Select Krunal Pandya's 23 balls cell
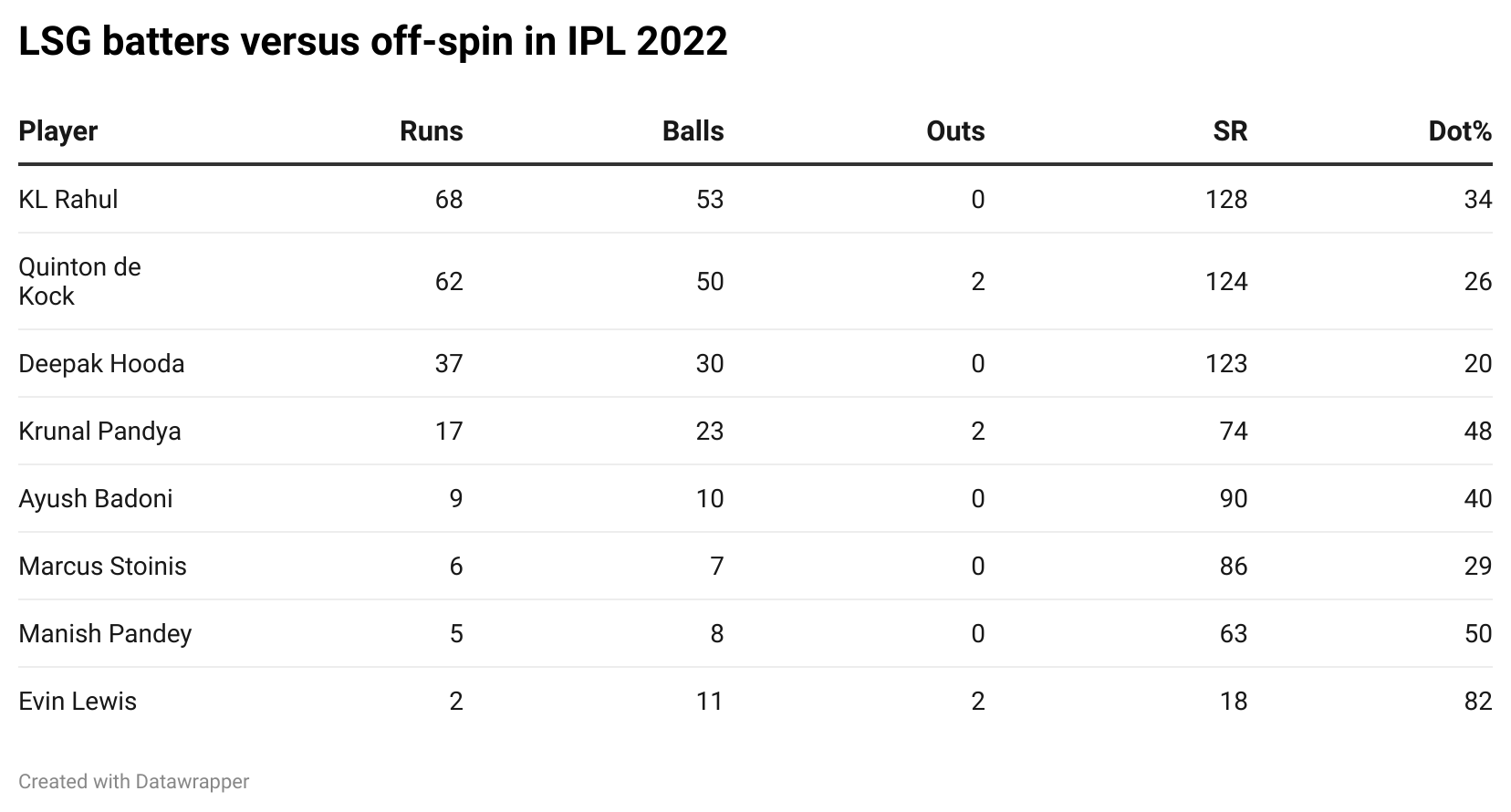The image size is (1511, 812). click(709, 431)
